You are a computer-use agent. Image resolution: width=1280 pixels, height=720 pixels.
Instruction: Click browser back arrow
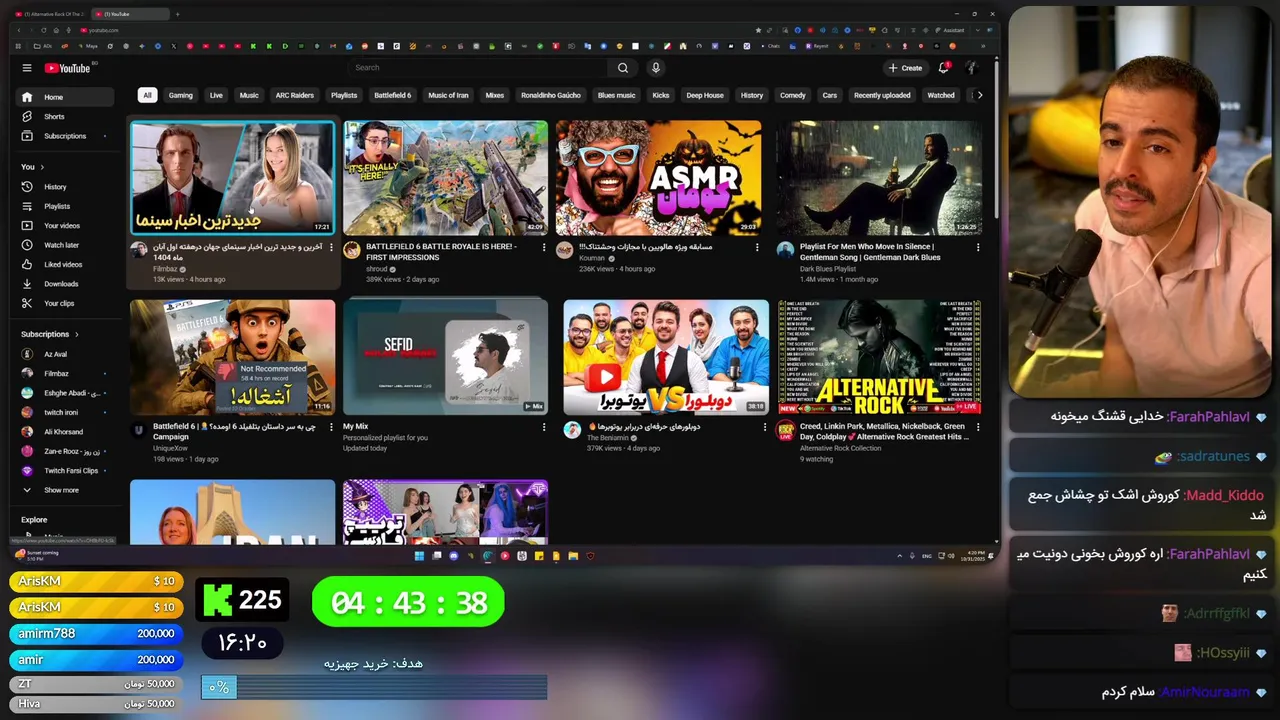click(x=21, y=30)
